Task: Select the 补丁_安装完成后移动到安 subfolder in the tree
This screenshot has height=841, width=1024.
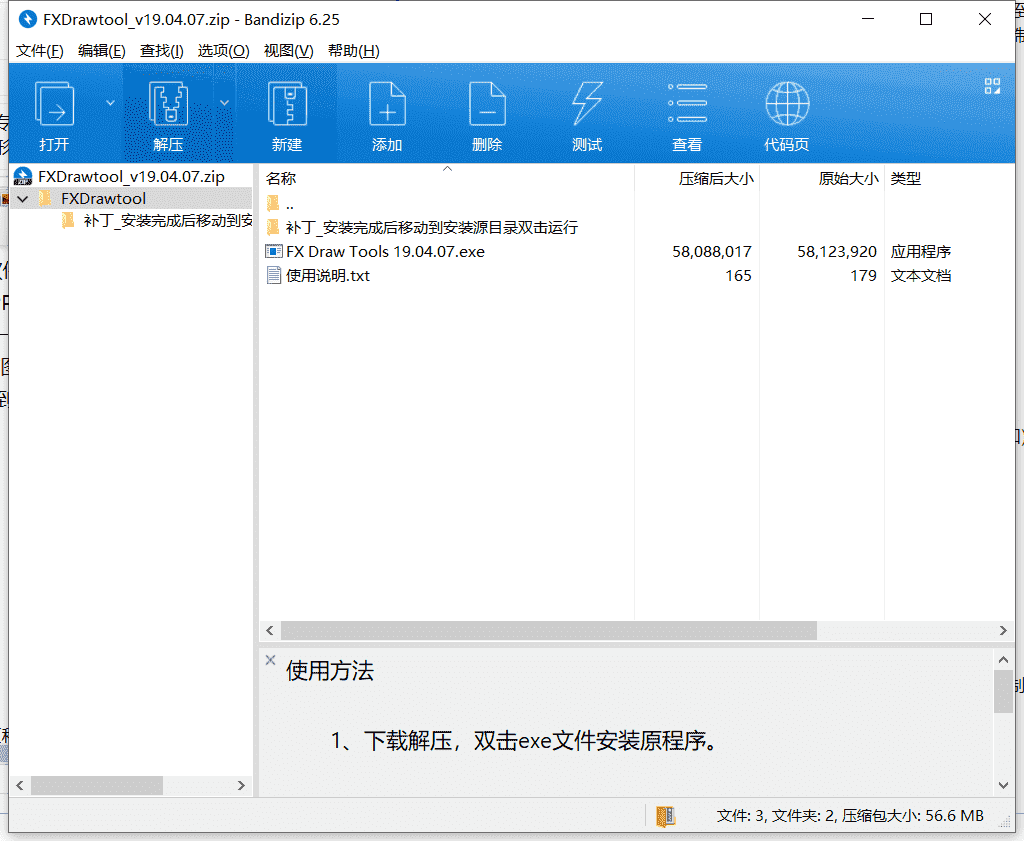Action: [x=168, y=221]
